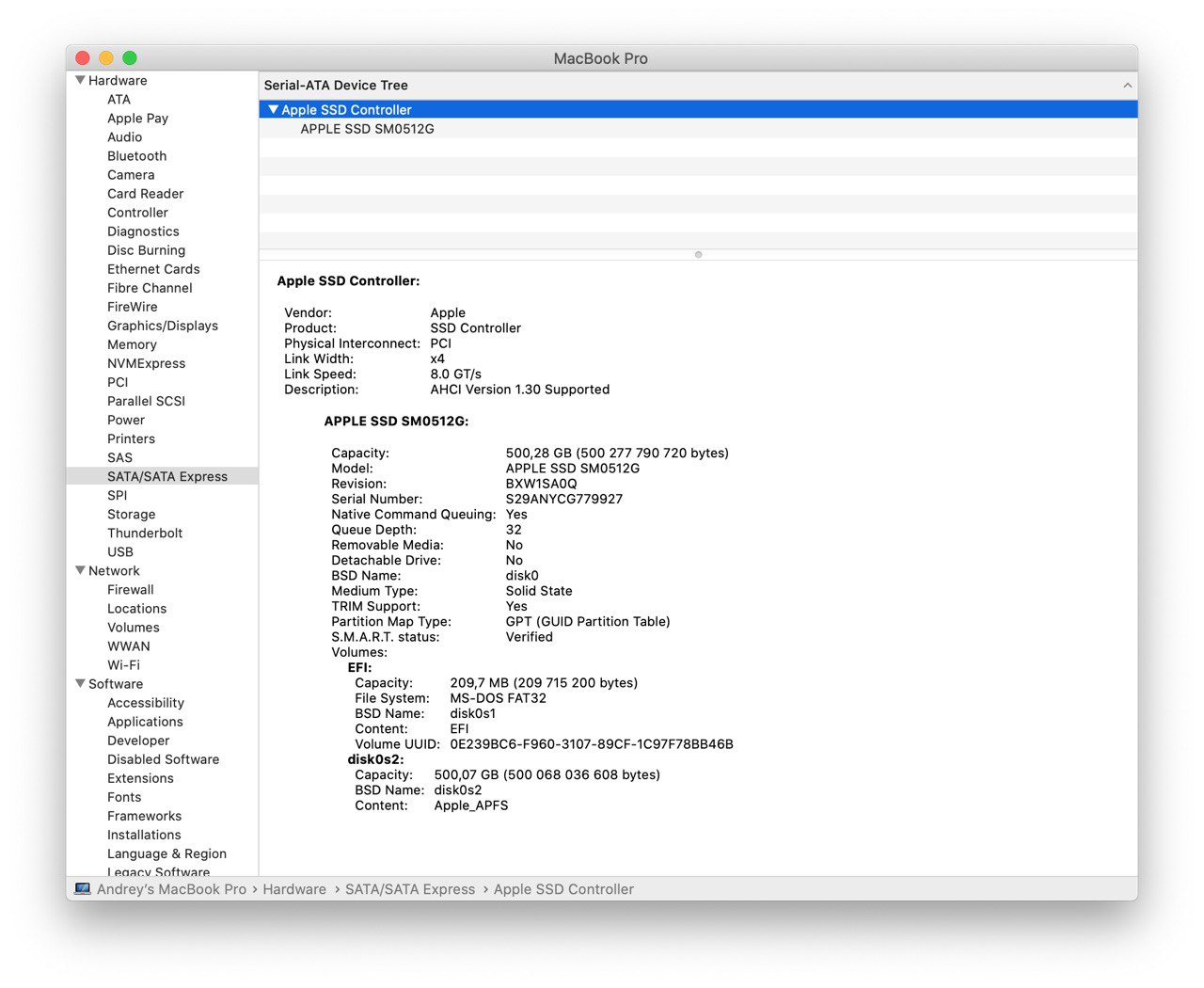Click SATA/SATA Express in path bar
Image resolution: width=1204 pixels, height=988 pixels.
410,889
